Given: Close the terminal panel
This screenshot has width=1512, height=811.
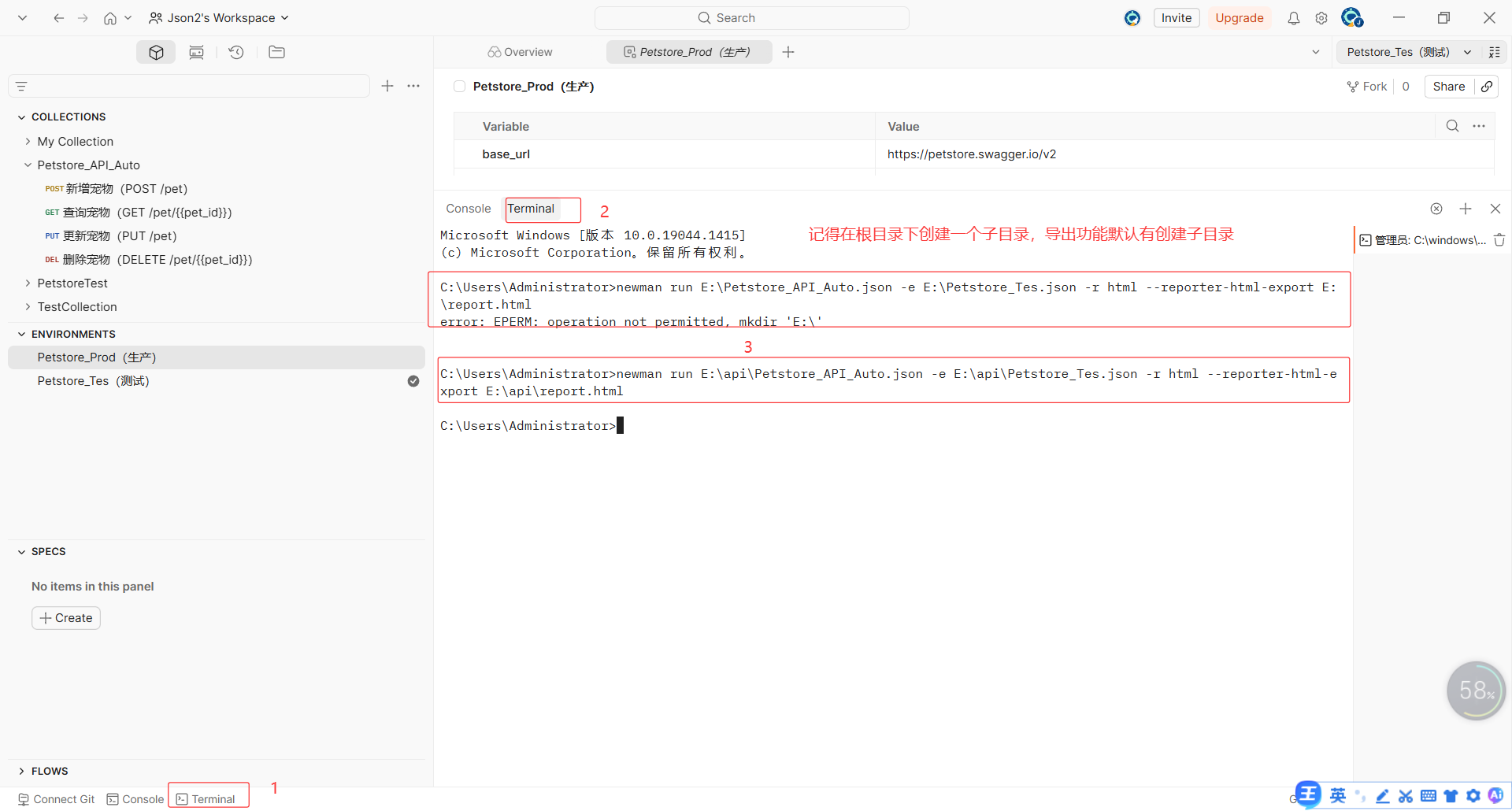Looking at the screenshot, I should click(1495, 209).
